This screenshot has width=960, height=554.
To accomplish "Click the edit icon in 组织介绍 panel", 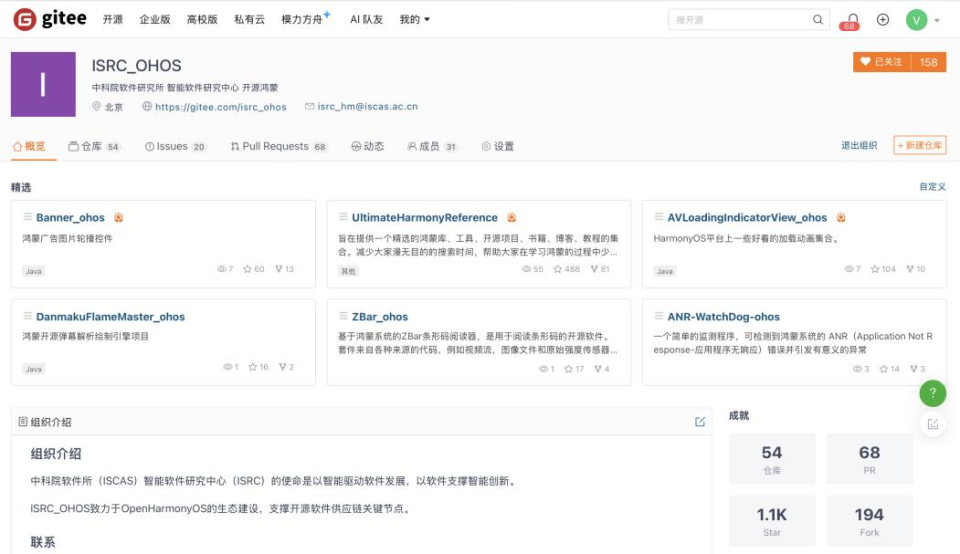I will click(700, 422).
